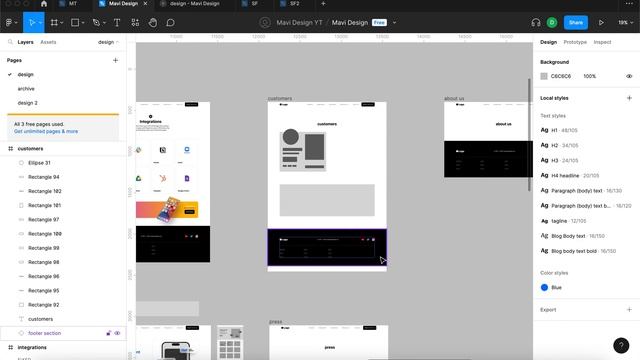This screenshot has width=640, height=360.
Task: Add a new page with plus icon
Action: pos(116,60)
